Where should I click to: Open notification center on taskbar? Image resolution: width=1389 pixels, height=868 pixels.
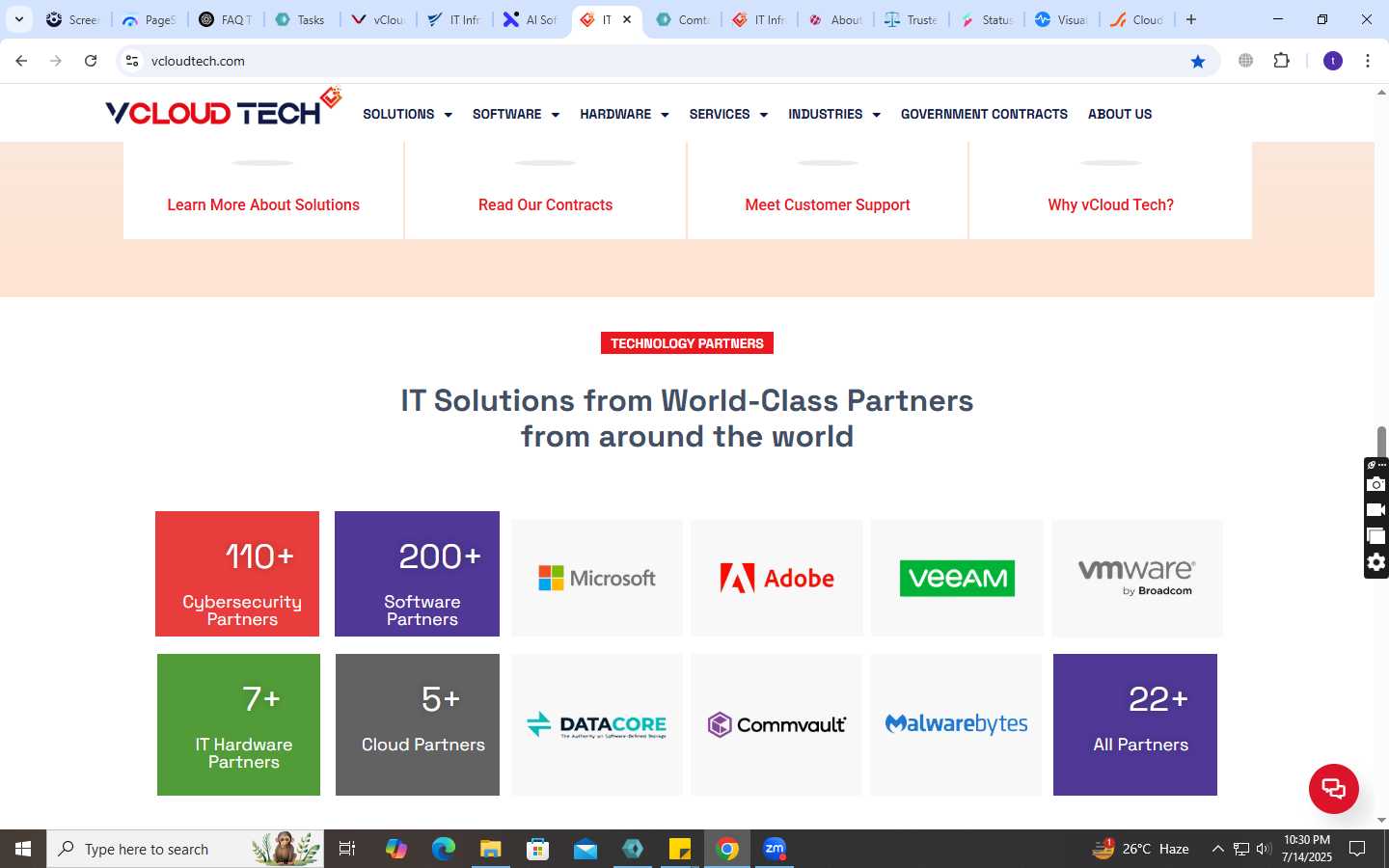(x=1357, y=849)
